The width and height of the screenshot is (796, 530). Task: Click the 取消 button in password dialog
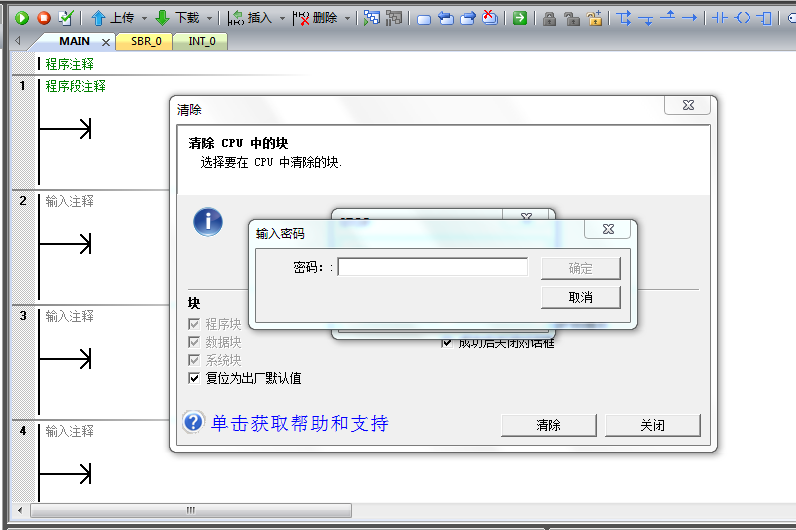(580, 297)
